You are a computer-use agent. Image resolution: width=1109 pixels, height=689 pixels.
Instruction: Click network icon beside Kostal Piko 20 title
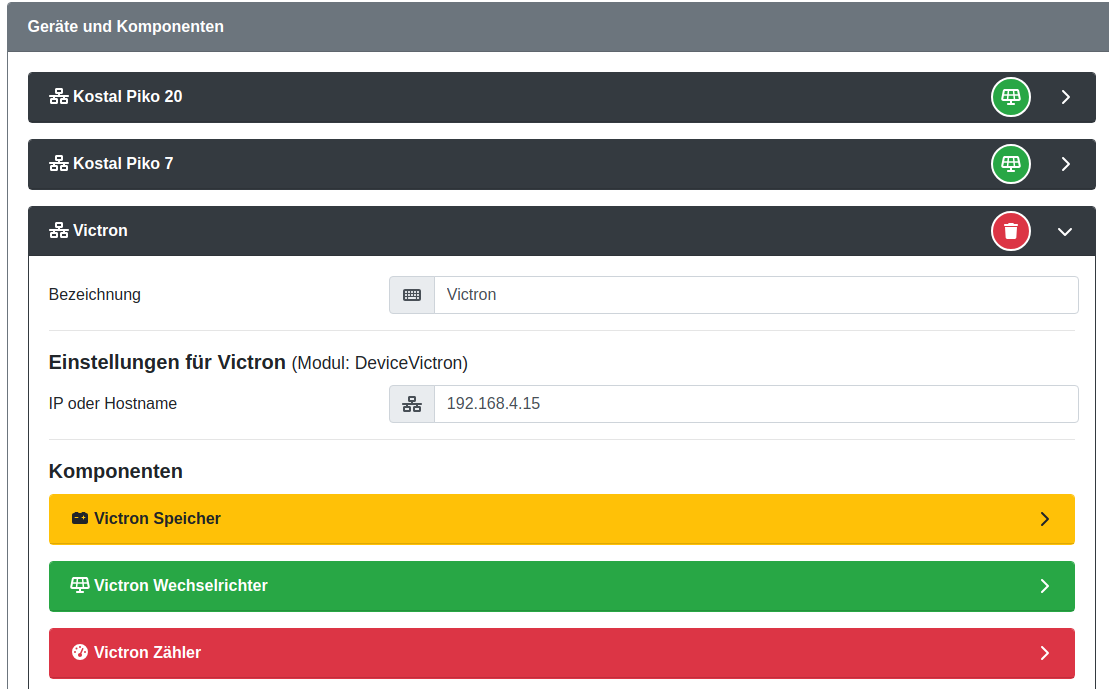coord(59,96)
